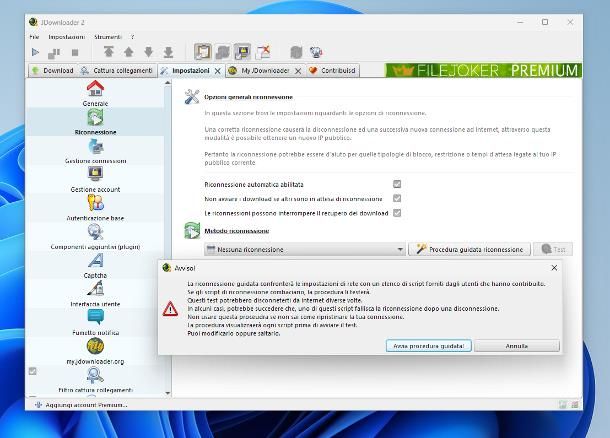This screenshot has height=438, width=610.
Task: Click the Opzioni generali riconnessione heading
Action: (x=248, y=97)
